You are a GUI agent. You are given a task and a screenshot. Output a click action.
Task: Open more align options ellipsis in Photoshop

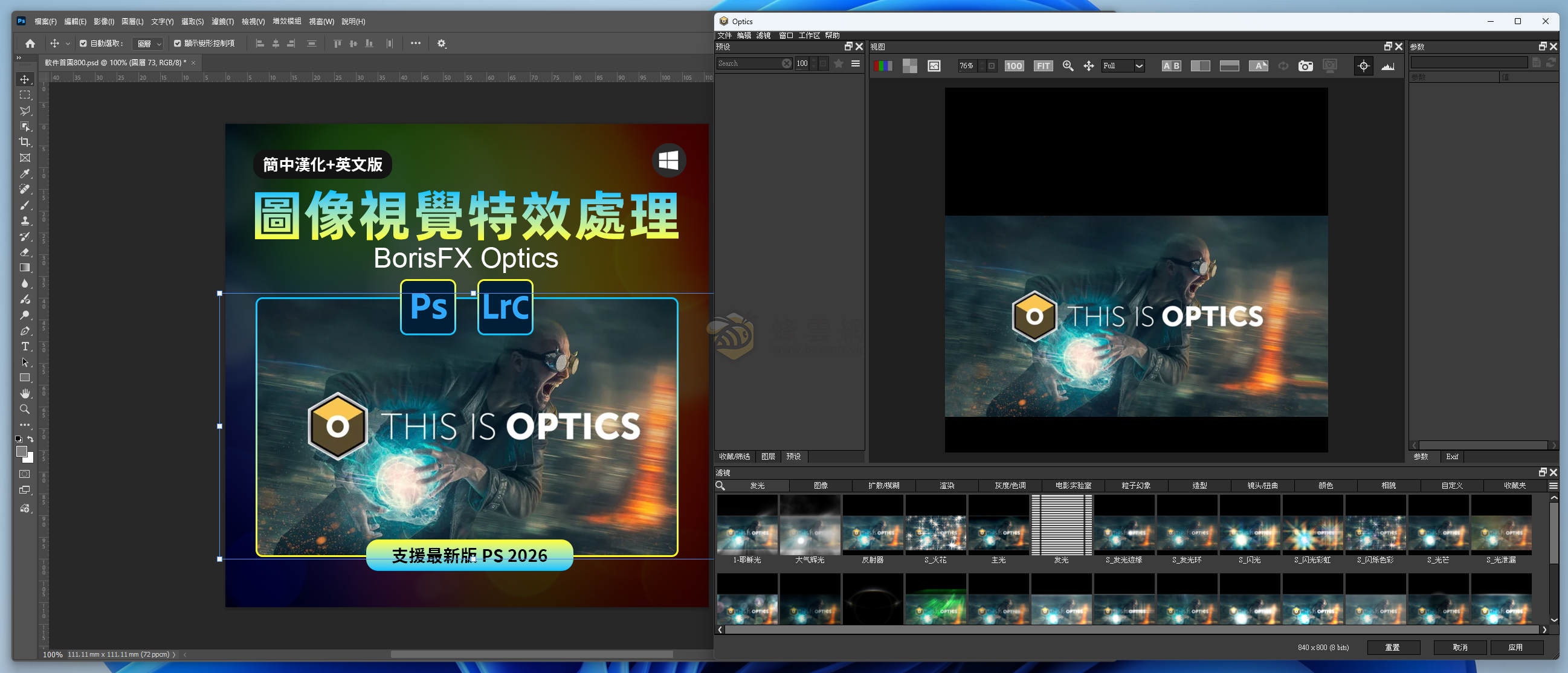coord(416,43)
